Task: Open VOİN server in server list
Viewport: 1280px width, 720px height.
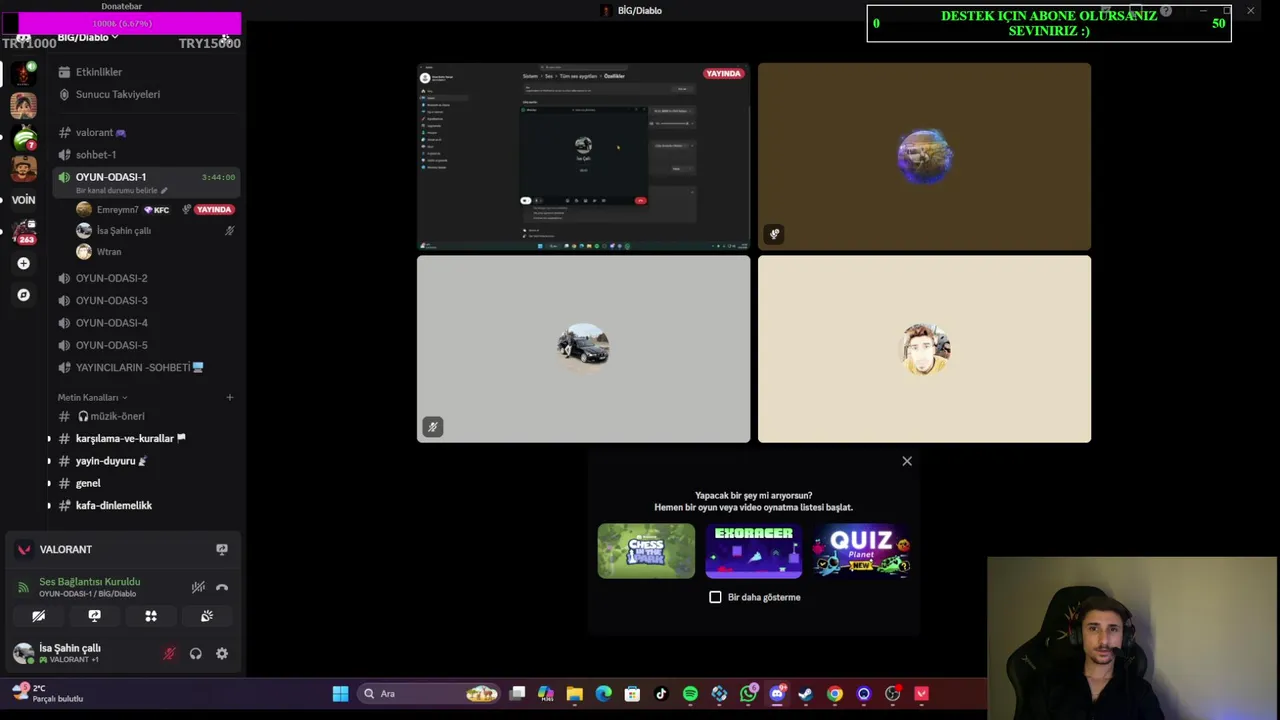Action: pyautogui.click(x=23, y=200)
